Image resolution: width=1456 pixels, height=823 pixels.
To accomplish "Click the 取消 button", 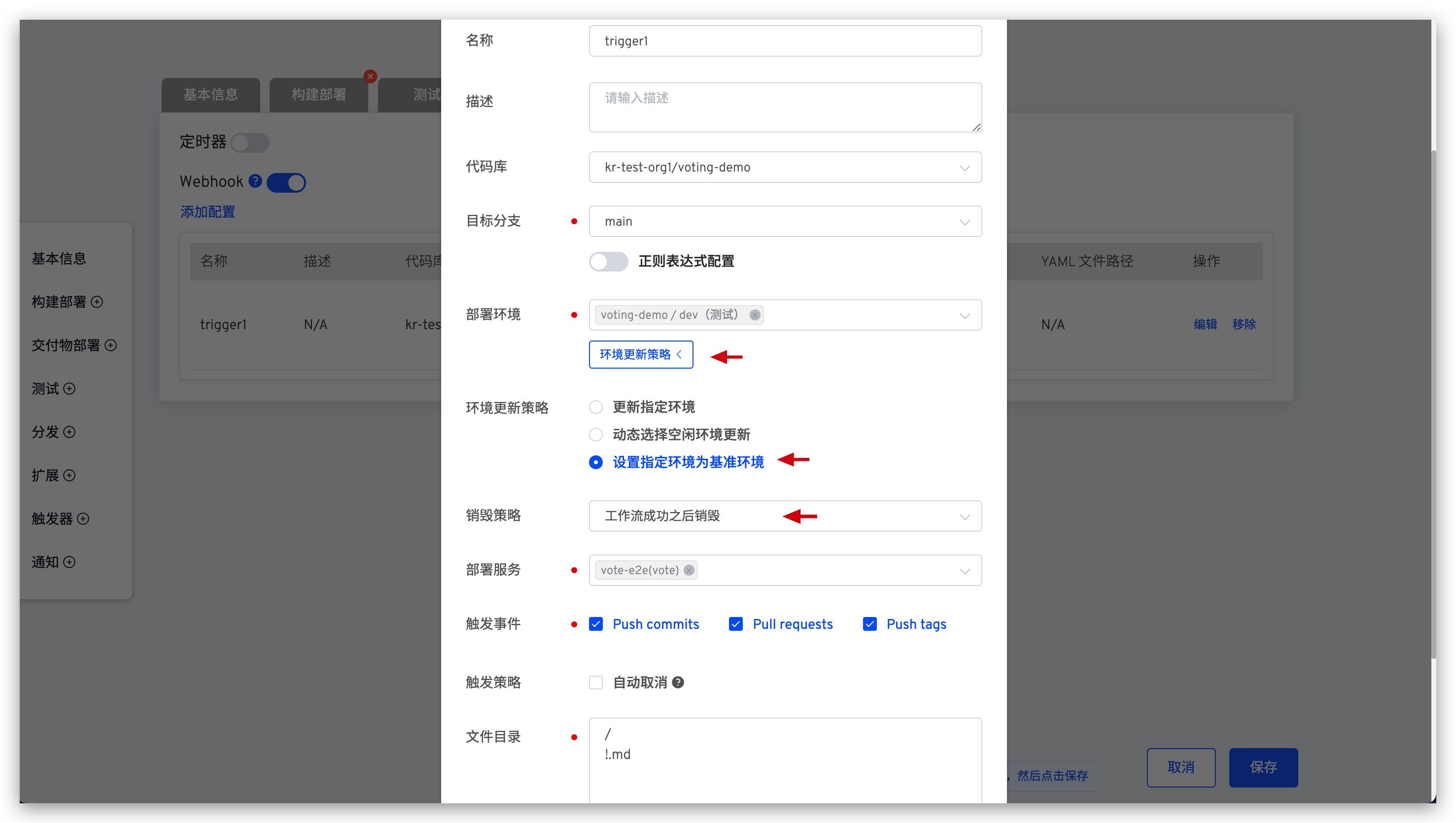I will [x=1183, y=767].
